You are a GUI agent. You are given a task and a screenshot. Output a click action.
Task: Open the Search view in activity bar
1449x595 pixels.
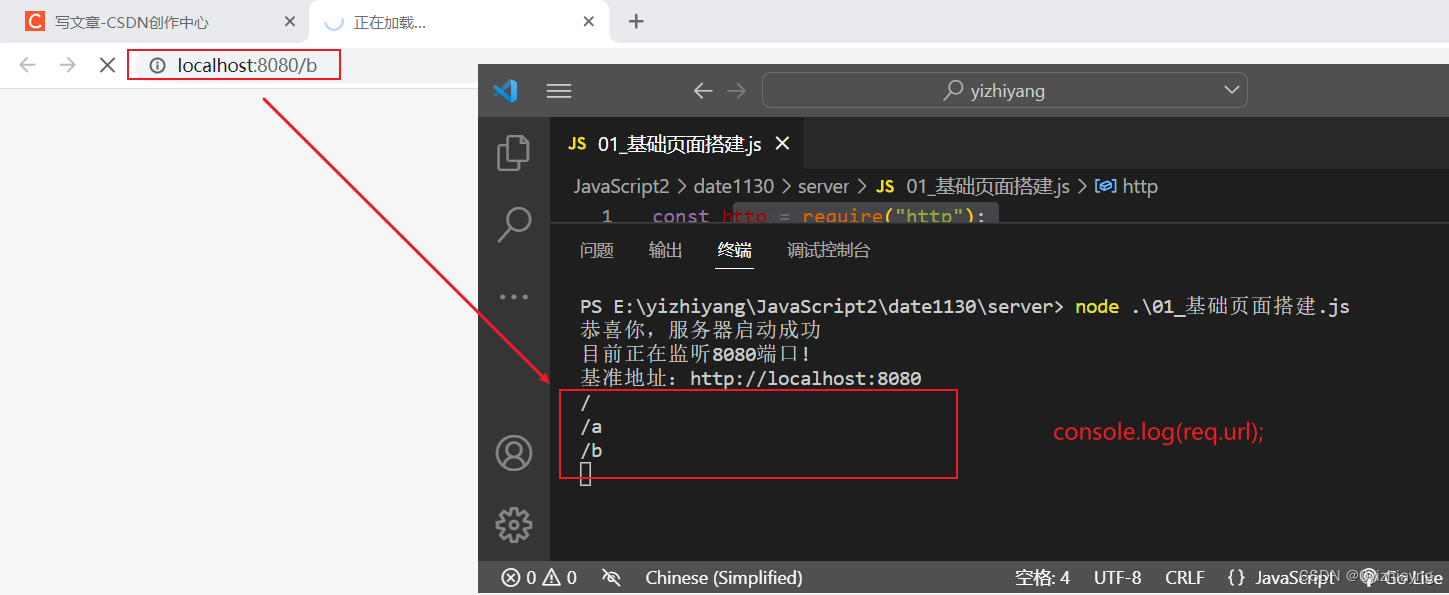(x=514, y=225)
